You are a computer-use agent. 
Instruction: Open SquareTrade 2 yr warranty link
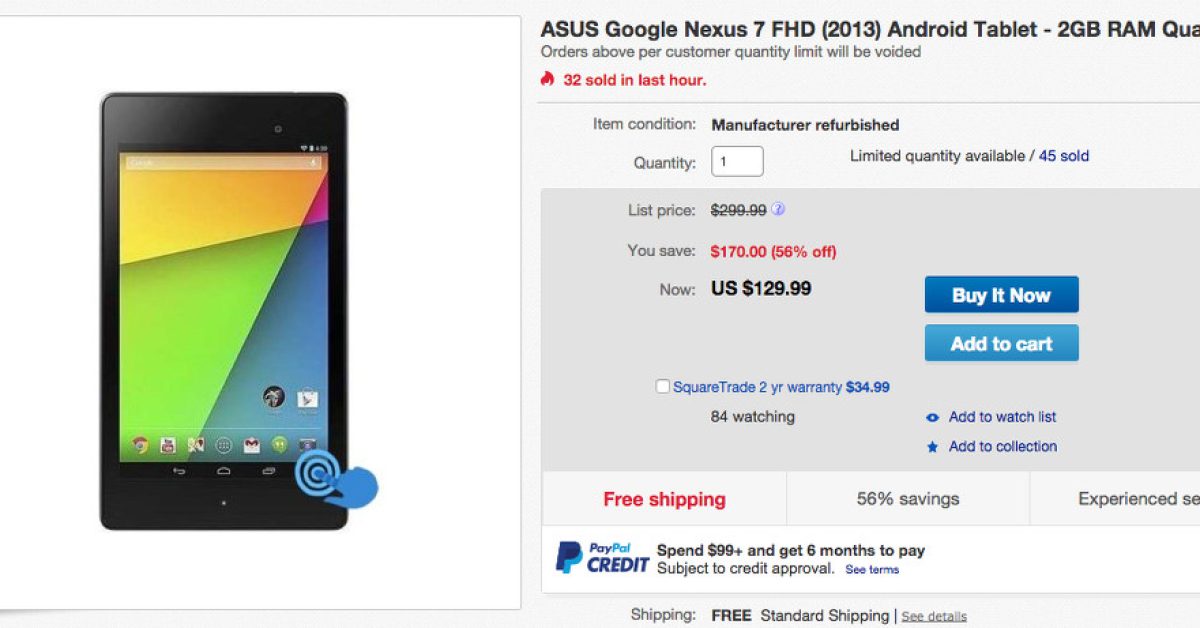click(x=757, y=387)
